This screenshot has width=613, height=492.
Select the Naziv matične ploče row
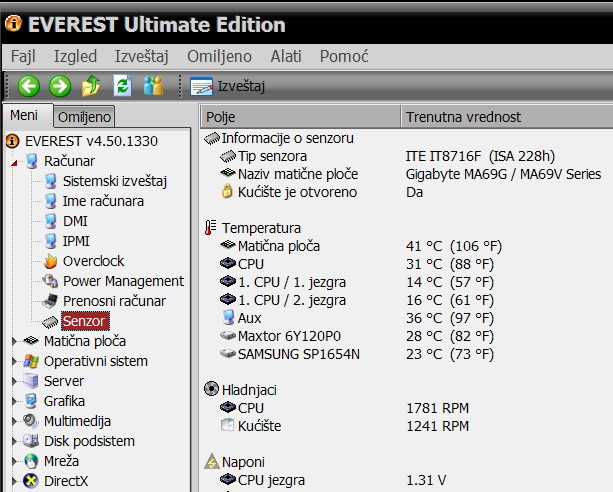point(410,174)
